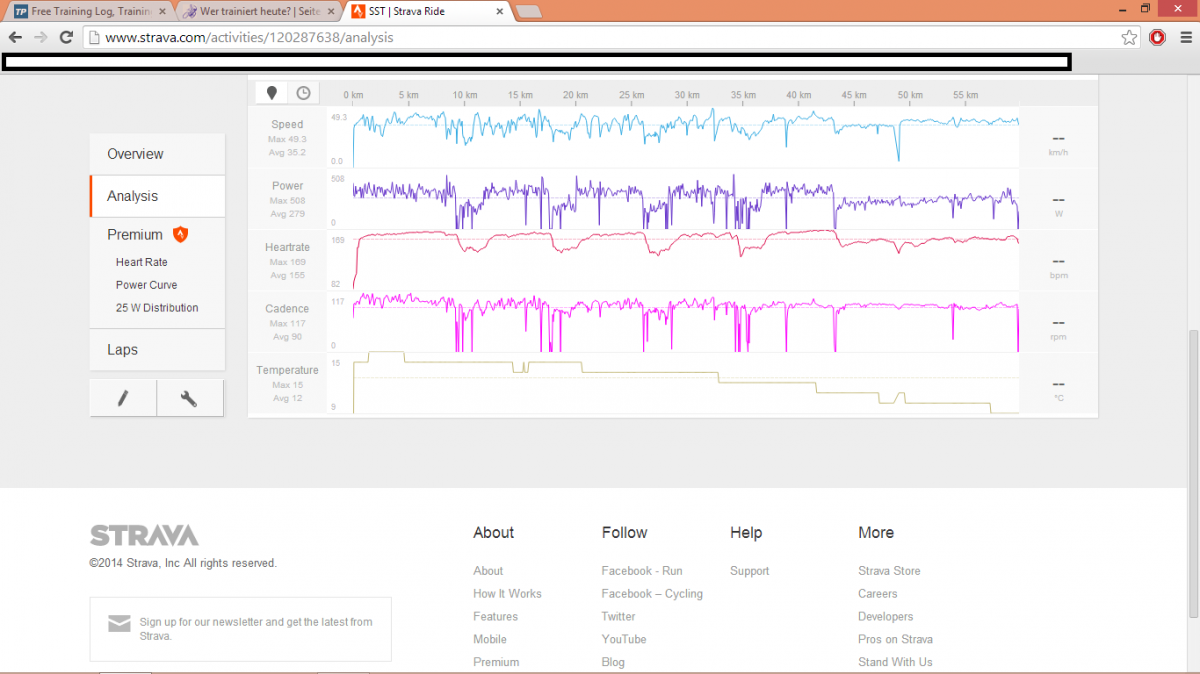
Task: Select the Analysis sidebar item
Action: pyautogui.click(x=157, y=196)
